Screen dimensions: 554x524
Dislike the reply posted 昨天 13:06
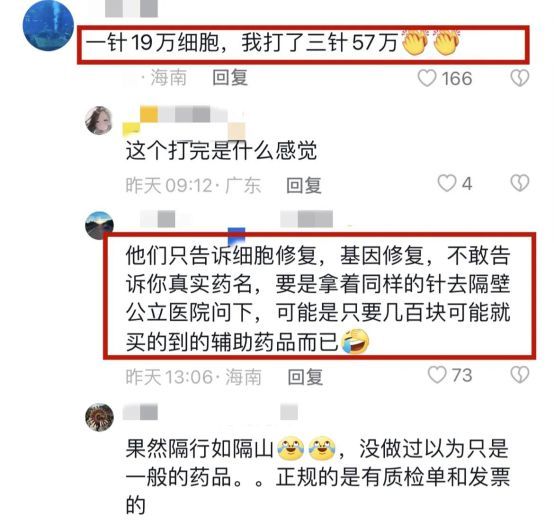pos(520,375)
